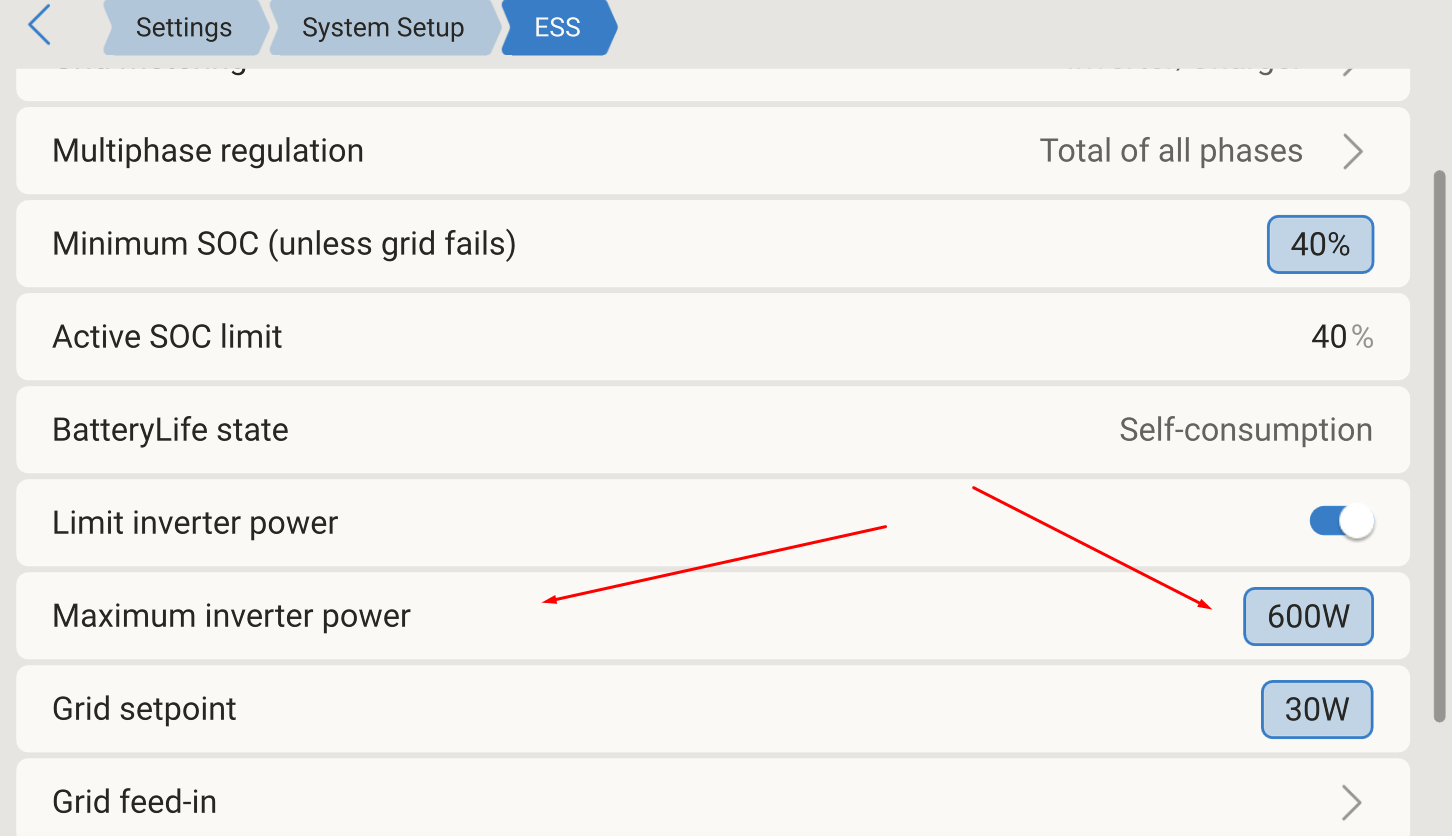Adjust the 30W Grid setpoint value

1316,709
